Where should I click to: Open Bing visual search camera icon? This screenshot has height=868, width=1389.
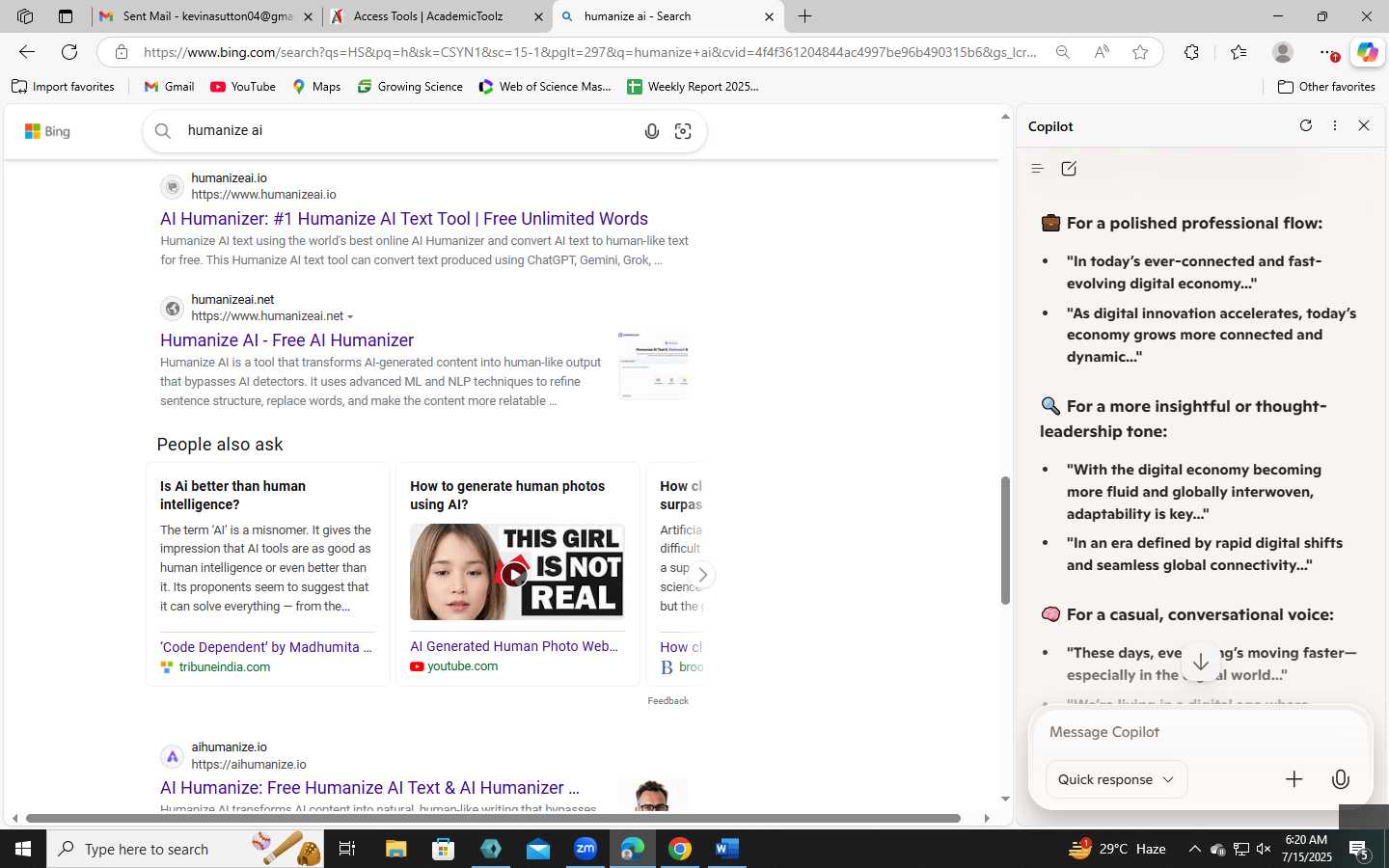pos(683,131)
